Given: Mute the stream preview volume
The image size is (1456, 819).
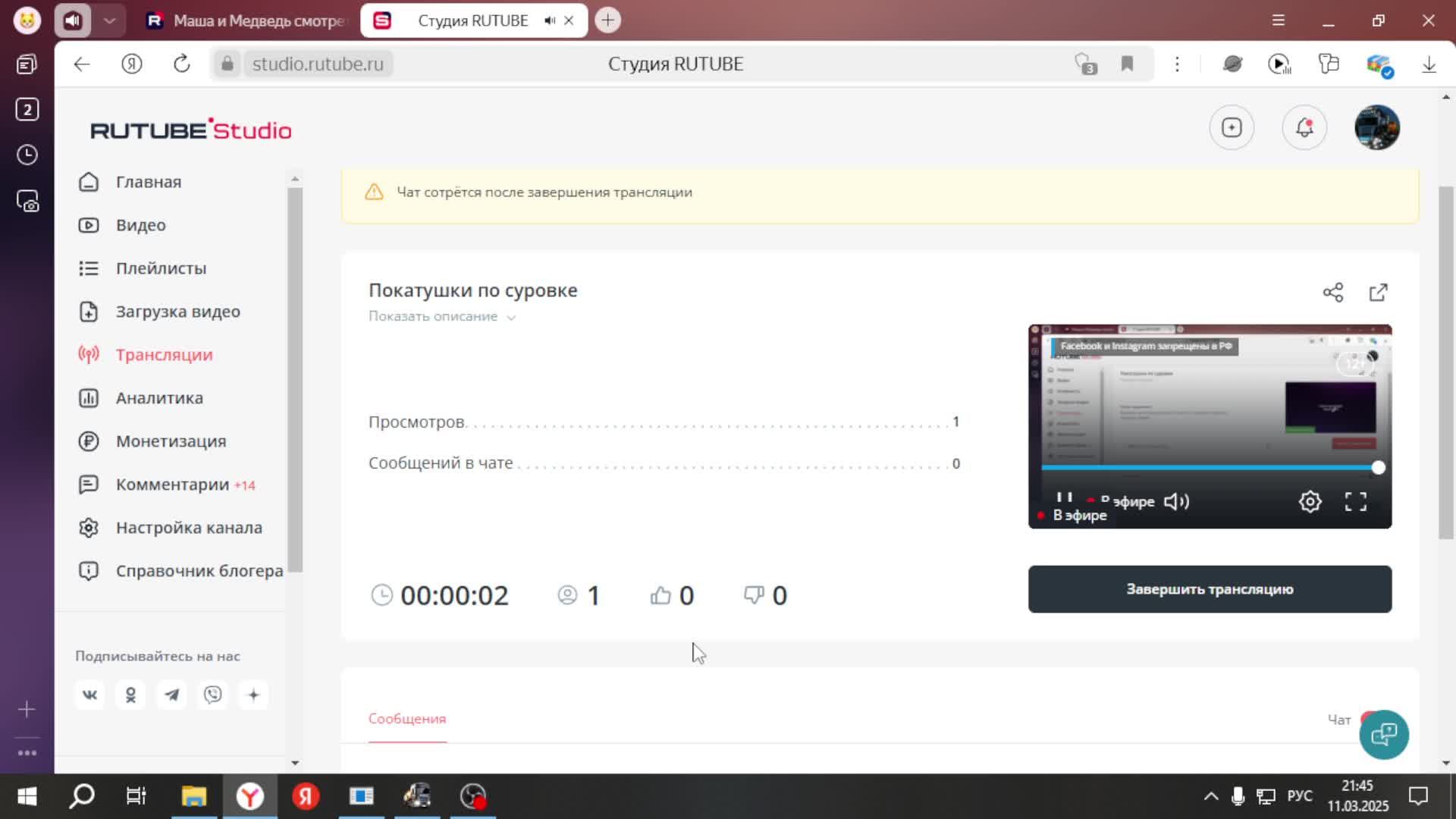Looking at the screenshot, I should pyautogui.click(x=1176, y=501).
